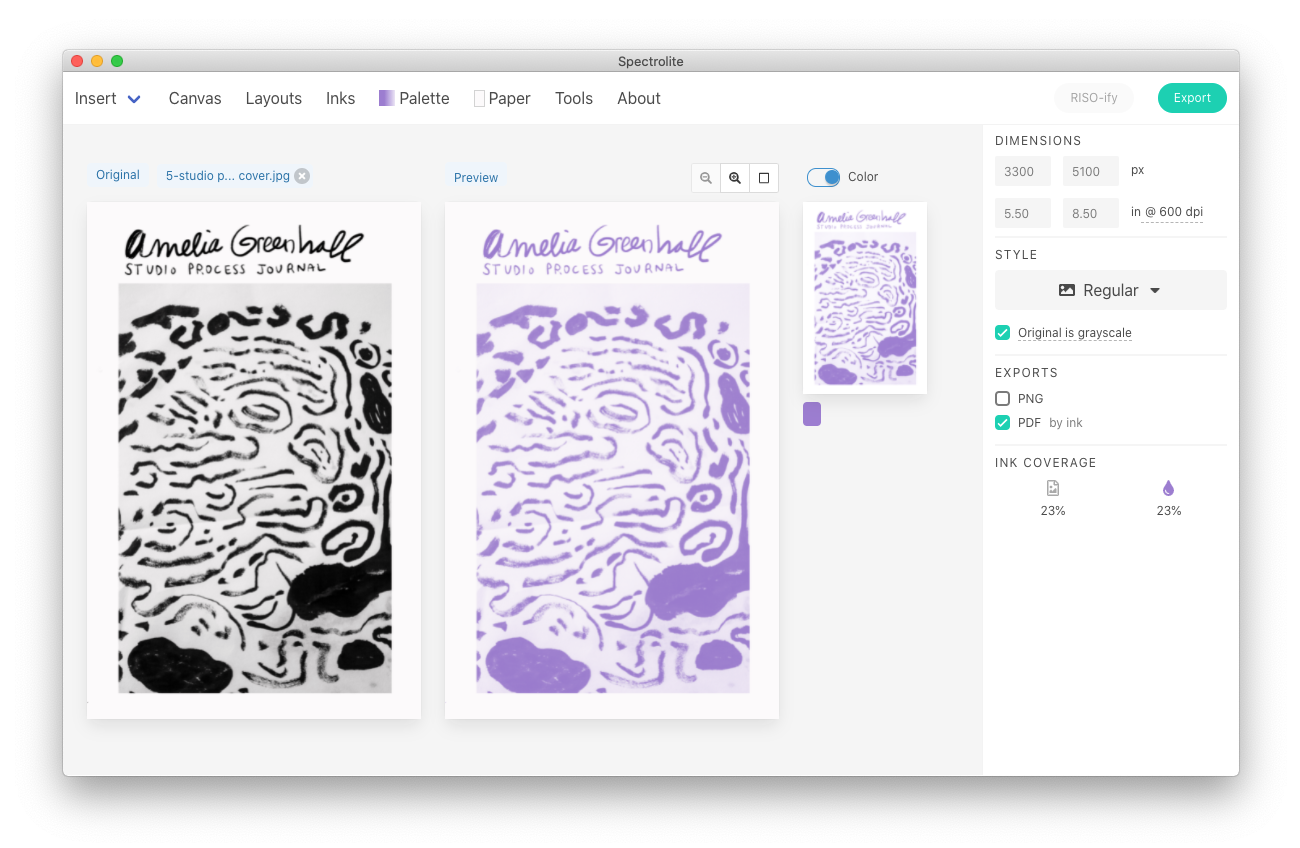The height and width of the screenshot is (848, 1300).
Task: Click the zoom out magnifier icon
Action: pyautogui.click(x=706, y=178)
